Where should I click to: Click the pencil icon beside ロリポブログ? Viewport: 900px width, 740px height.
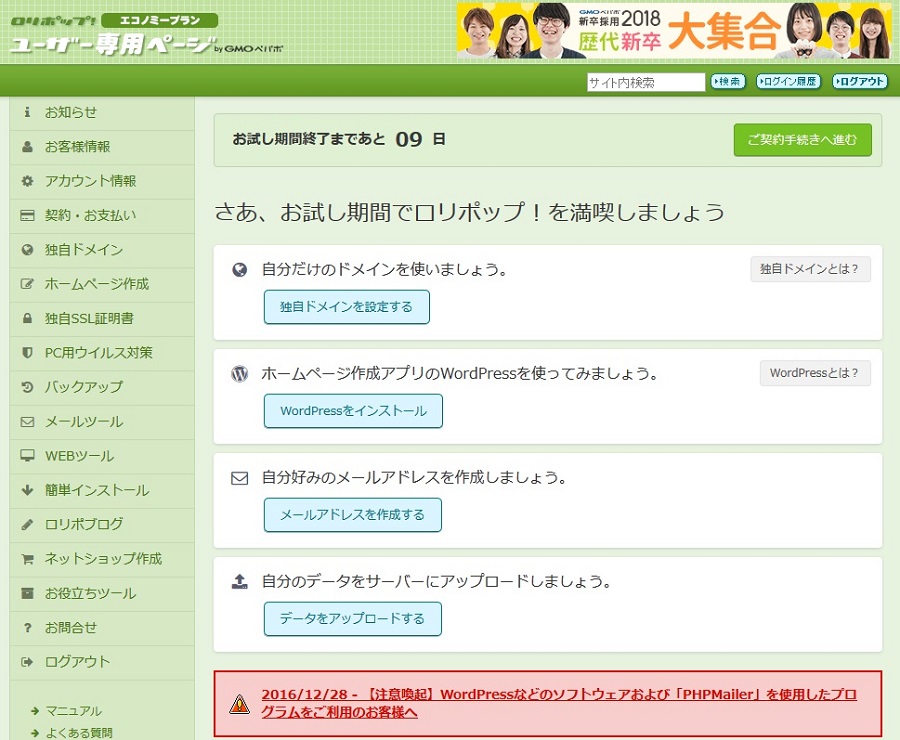tap(27, 524)
